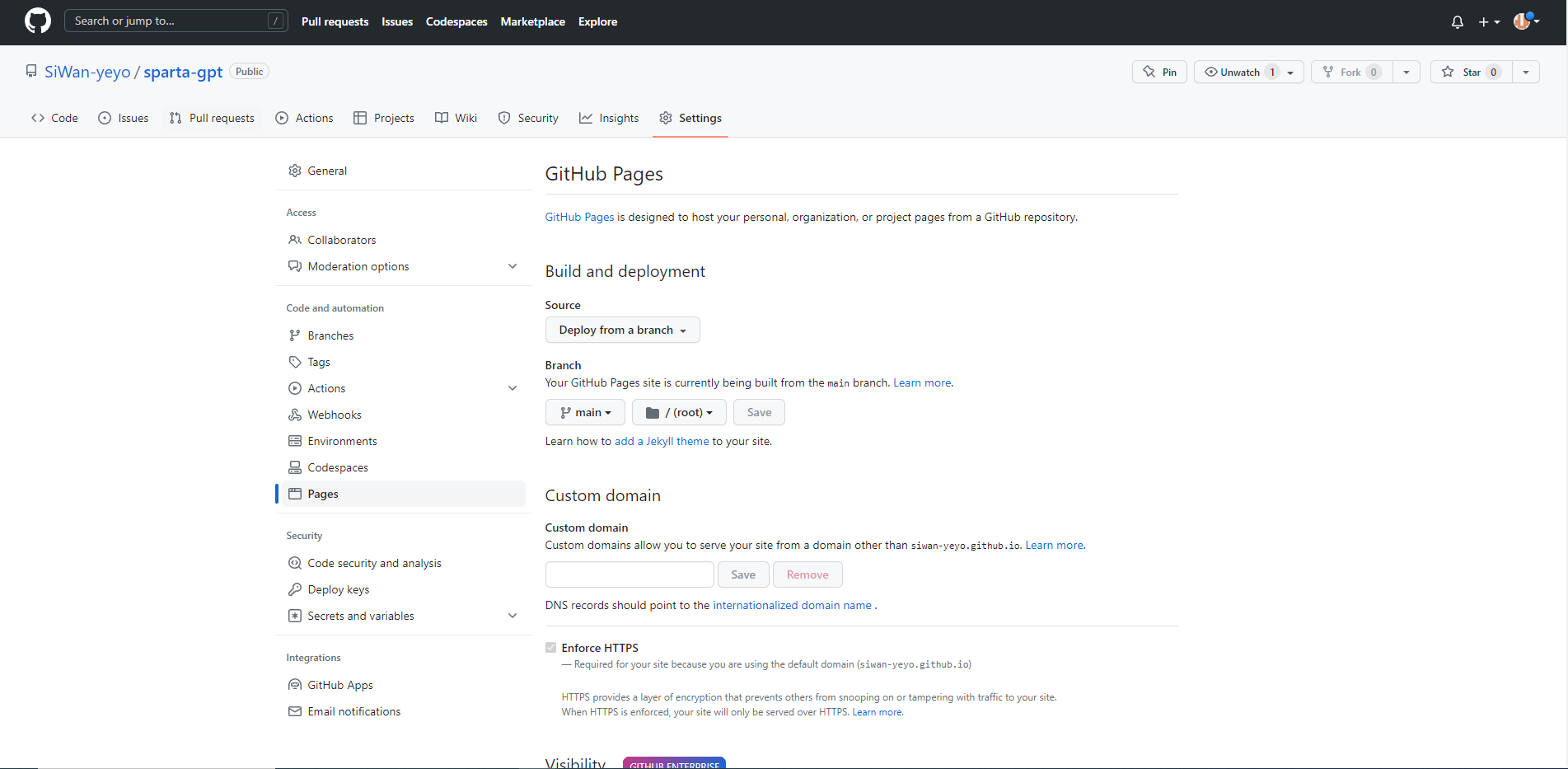This screenshot has width=1568, height=769.
Task: Open the add a Jekyll theme link
Action: pos(662,441)
